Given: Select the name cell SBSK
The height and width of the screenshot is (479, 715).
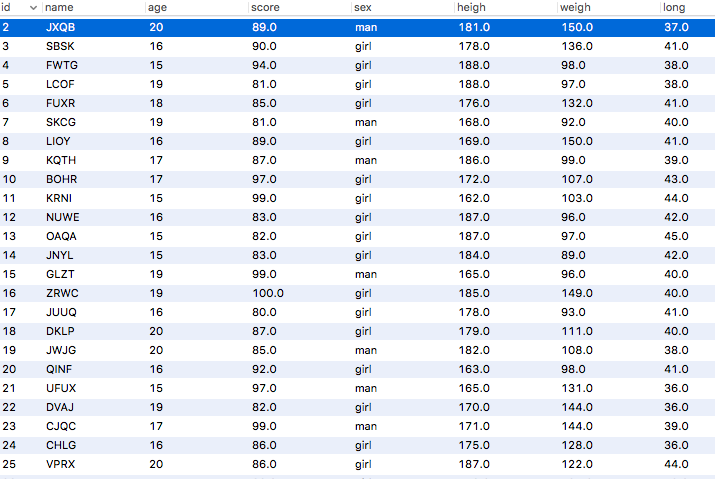Looking at the screenshot, I should point(60,46).
